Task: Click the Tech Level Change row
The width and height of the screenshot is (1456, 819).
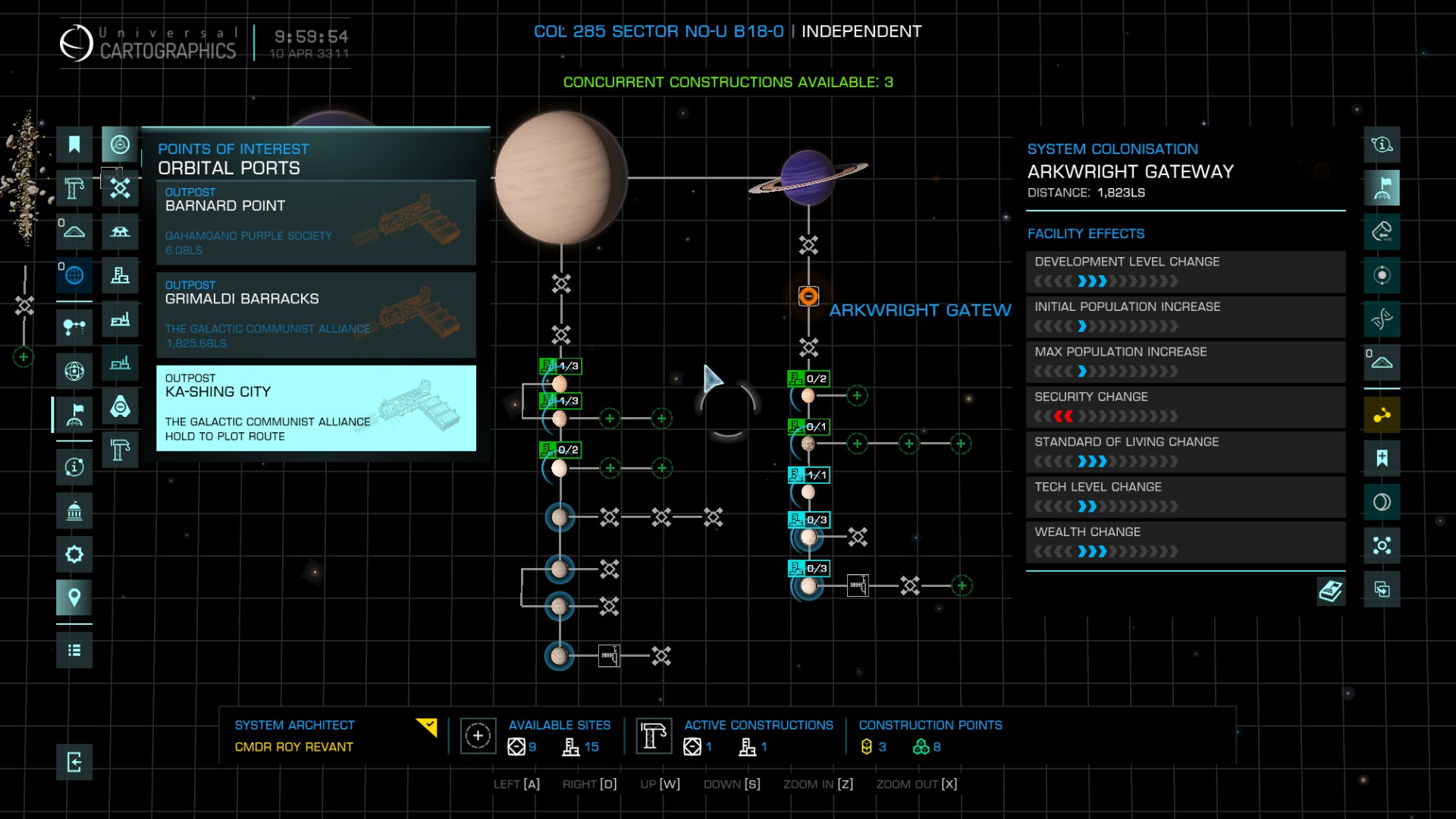Action: pyautogui.click(x=1185, y=497)
